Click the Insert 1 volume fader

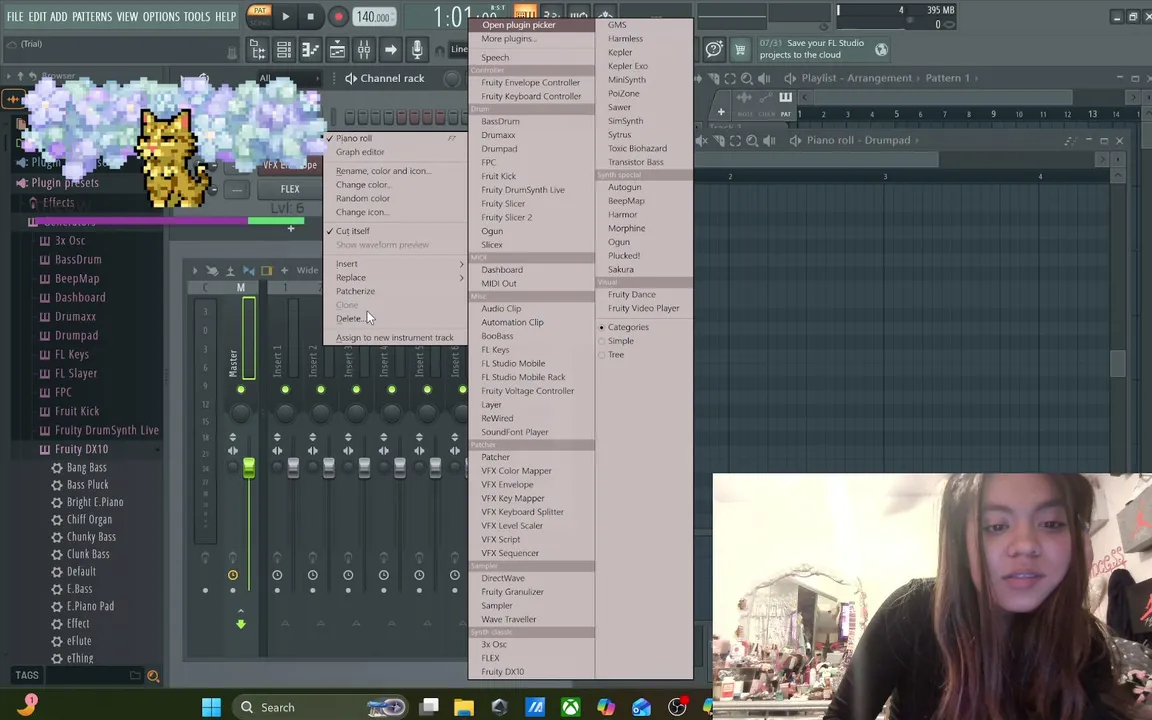(x=293, y=467)
